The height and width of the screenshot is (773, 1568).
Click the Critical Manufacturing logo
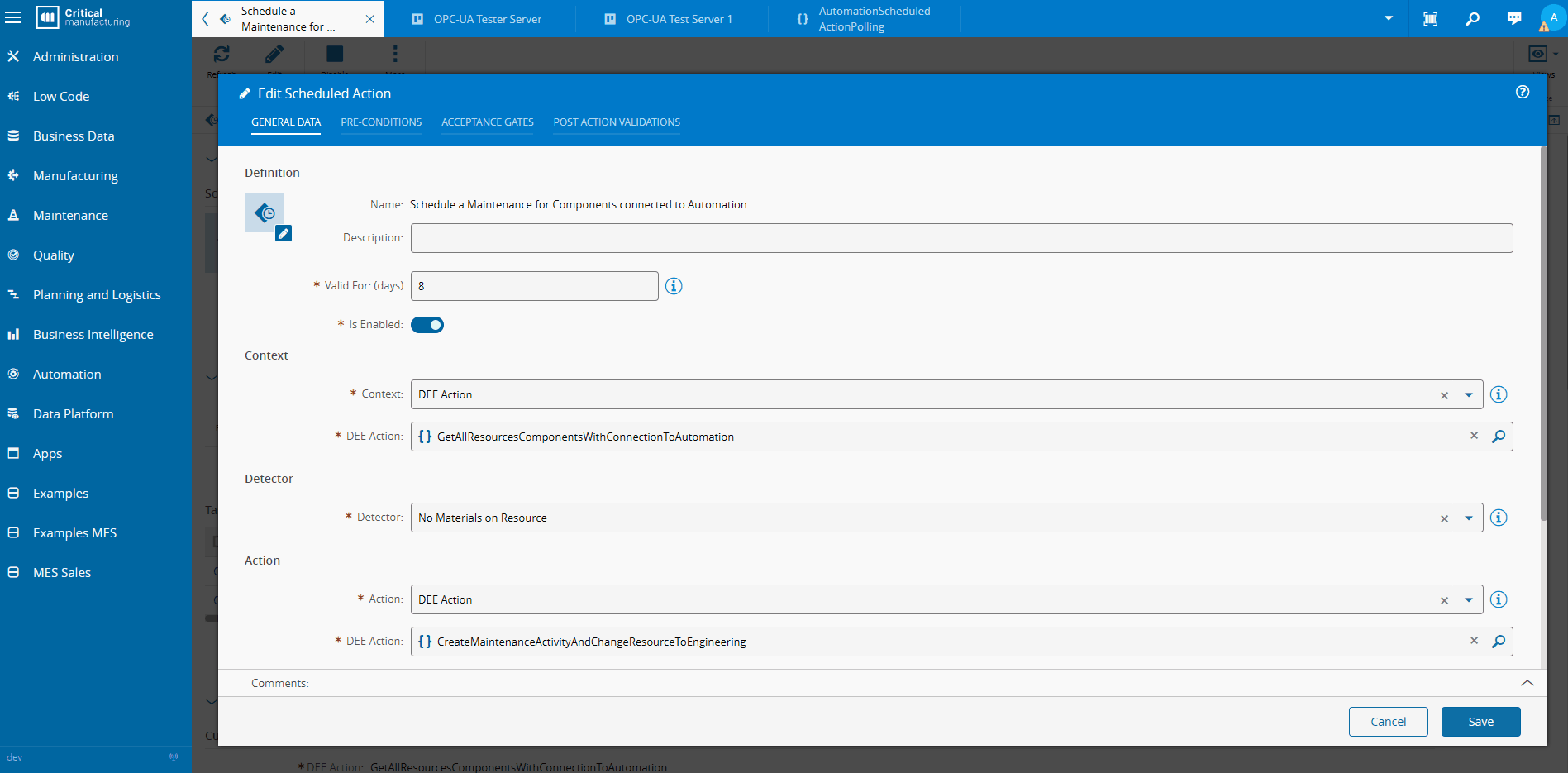pos(83,17)
